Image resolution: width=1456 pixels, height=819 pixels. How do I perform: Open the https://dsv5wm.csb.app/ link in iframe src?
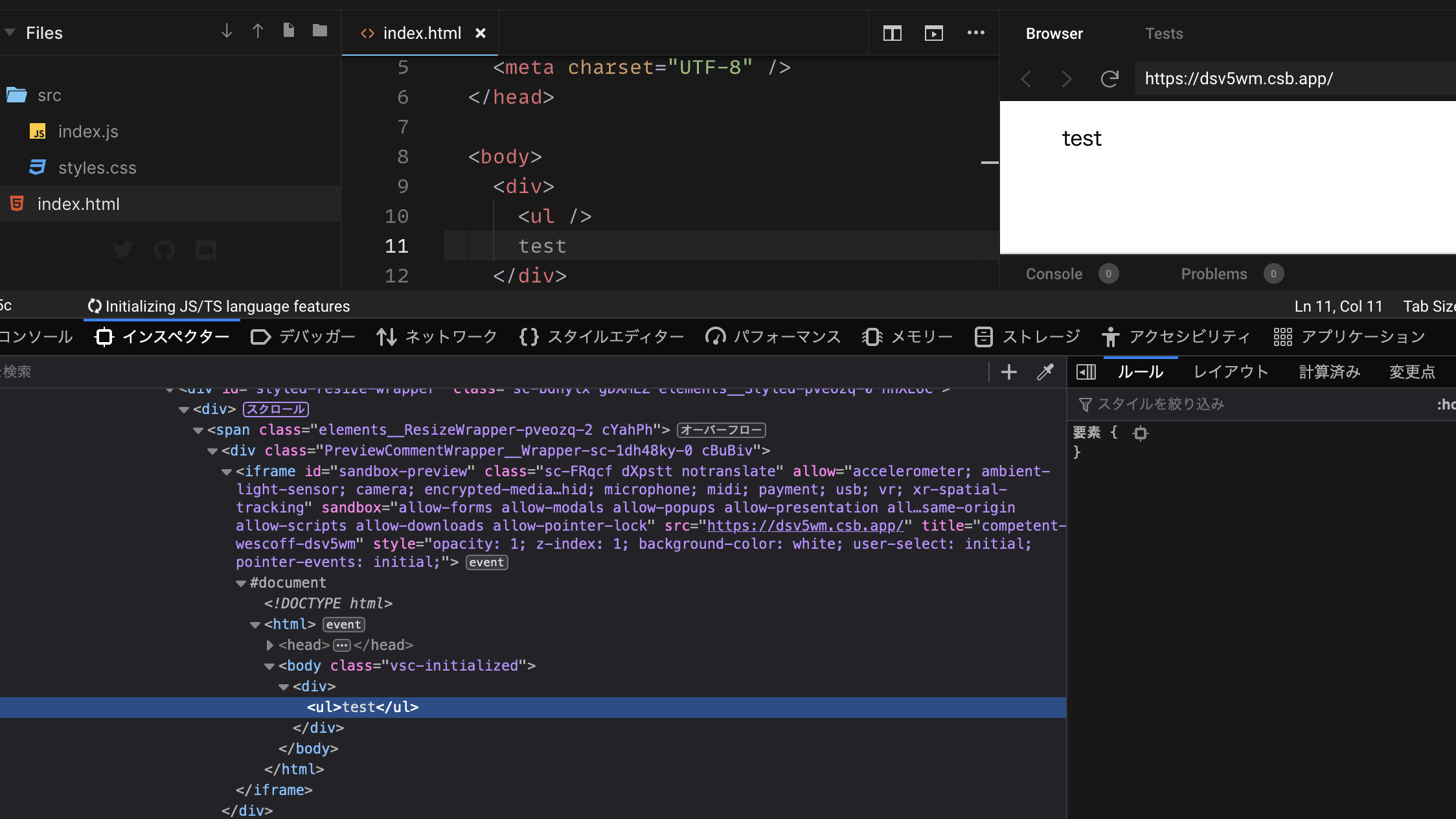[805, 525]
